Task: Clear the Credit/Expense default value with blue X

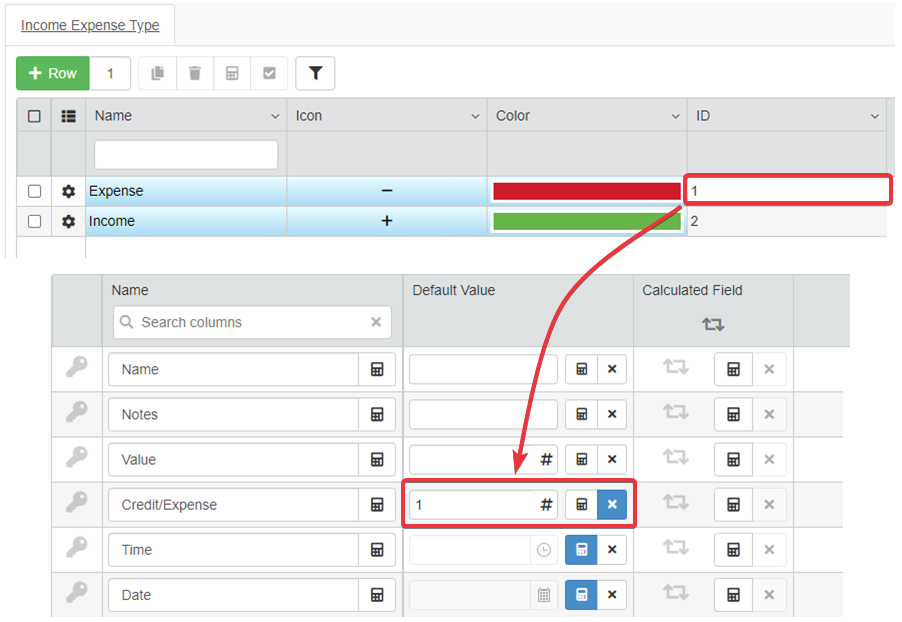Action: (x=612, y=505)
